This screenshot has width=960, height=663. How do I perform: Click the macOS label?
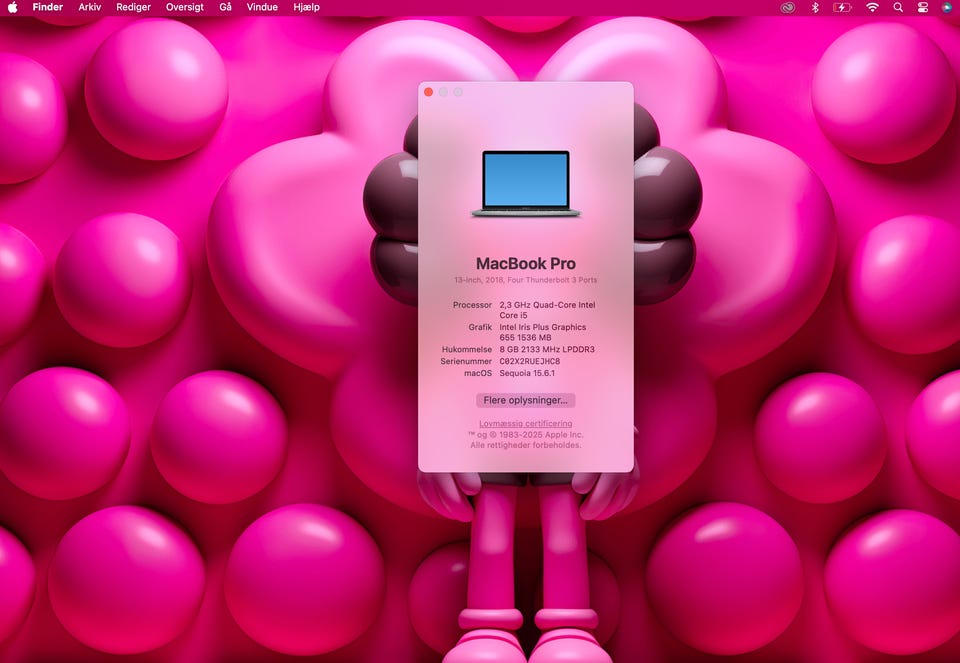478,373
